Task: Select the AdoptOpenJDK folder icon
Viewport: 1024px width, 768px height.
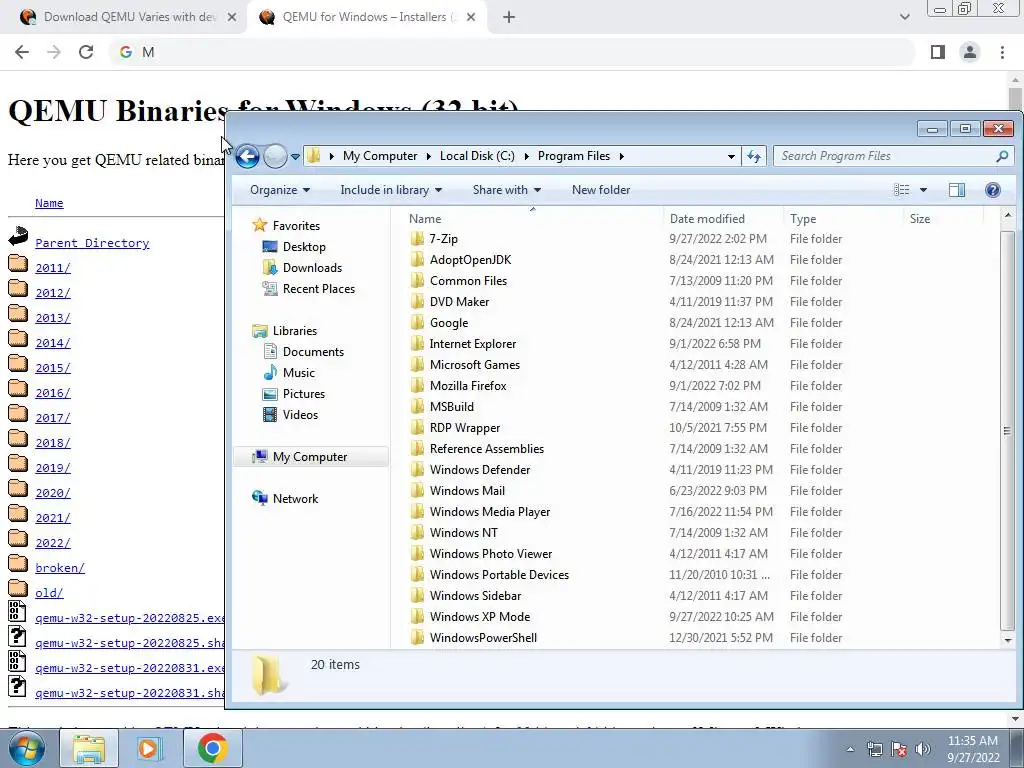Action: [417, 259]
